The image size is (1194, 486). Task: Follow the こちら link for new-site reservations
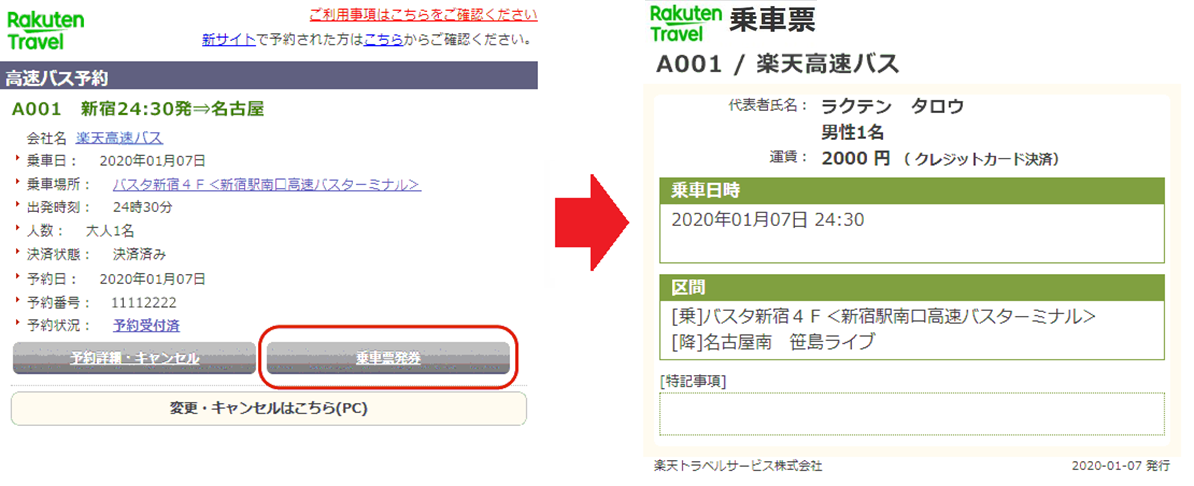[x=383, y=39]
